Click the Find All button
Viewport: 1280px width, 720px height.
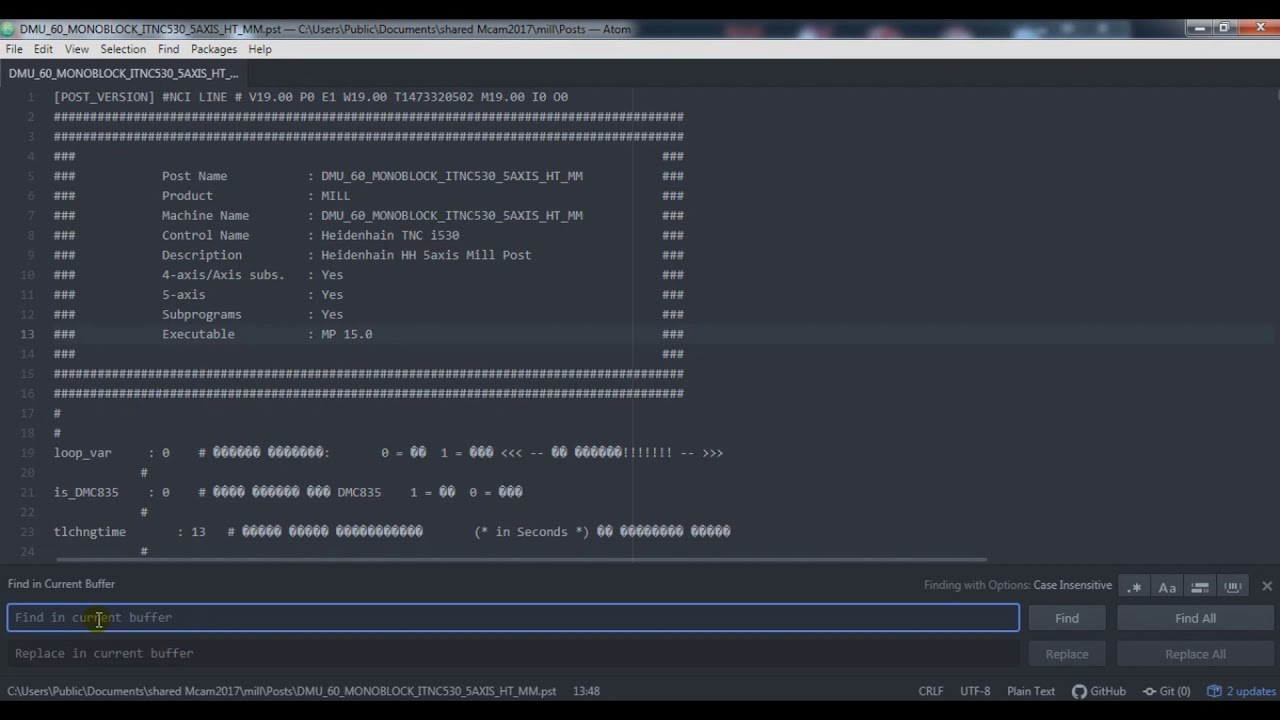tap(1195, 618)
